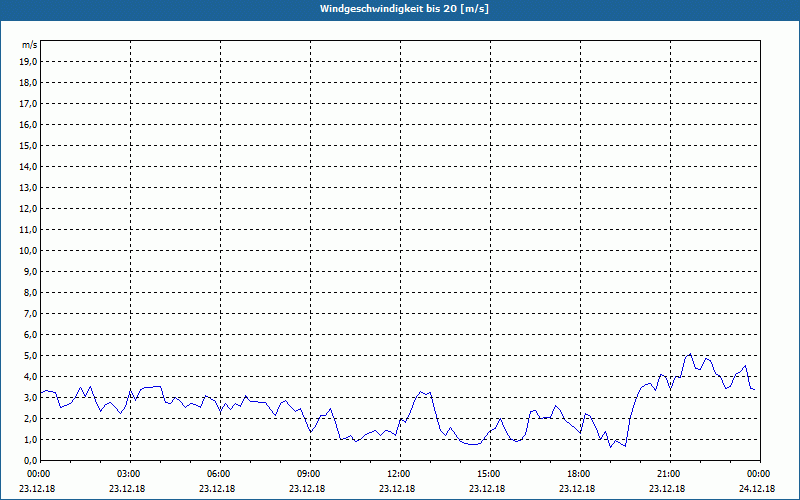The image size is (800, 500).
Task: Click the chart title 'Windgeschwindigkeit bis 20 [m/s]'
Action: click(x=404, y=9)
